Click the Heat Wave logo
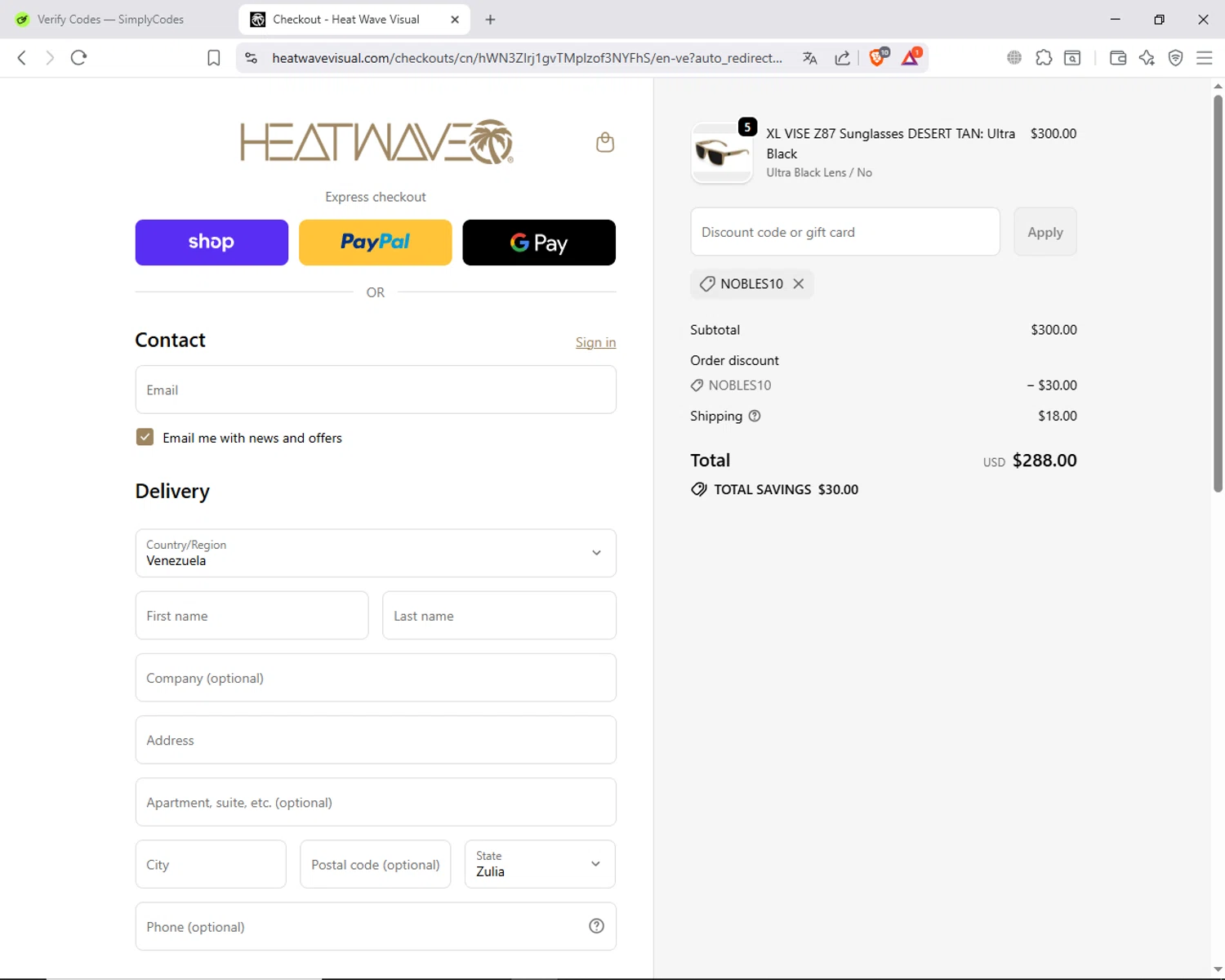1225x980 pixels. click(376, 142)
